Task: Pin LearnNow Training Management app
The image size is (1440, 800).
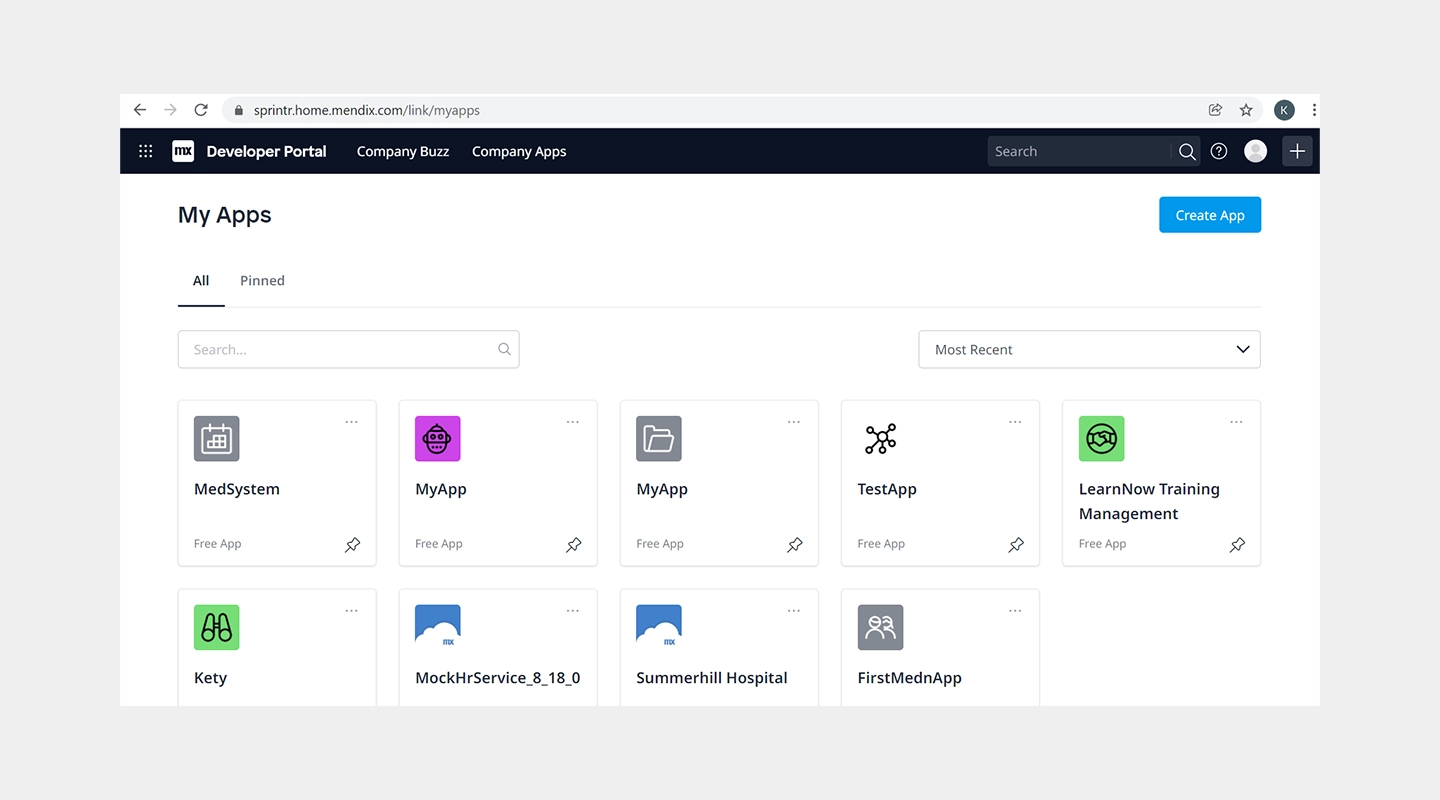Action: [x=1237, y=545]
